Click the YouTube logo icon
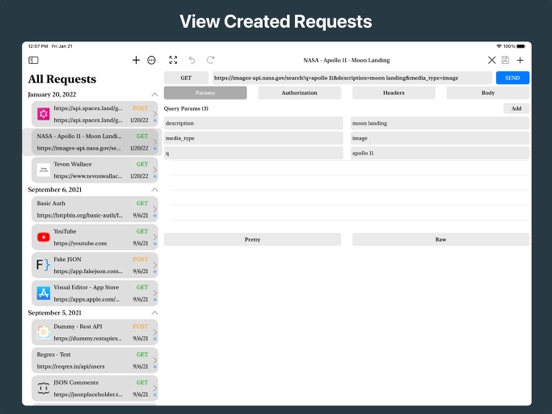This screenshot has height=414, width=552. [x=43, y=237]
